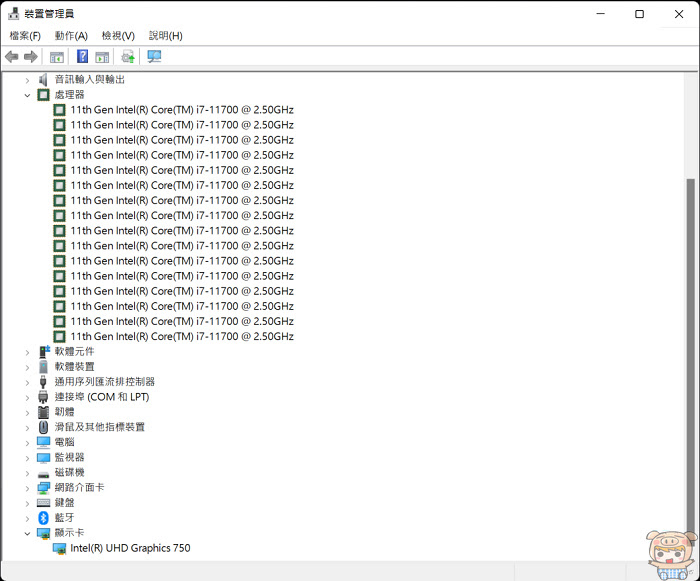Expand the 網路介面卡 category
The width and height of the screenshot is (700, 581).
coord(27,489)
